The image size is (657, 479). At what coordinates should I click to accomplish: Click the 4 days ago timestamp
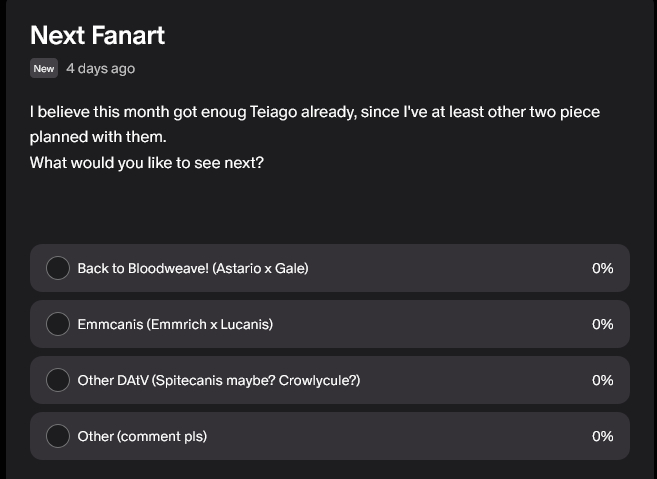click(x=100, y=69)
